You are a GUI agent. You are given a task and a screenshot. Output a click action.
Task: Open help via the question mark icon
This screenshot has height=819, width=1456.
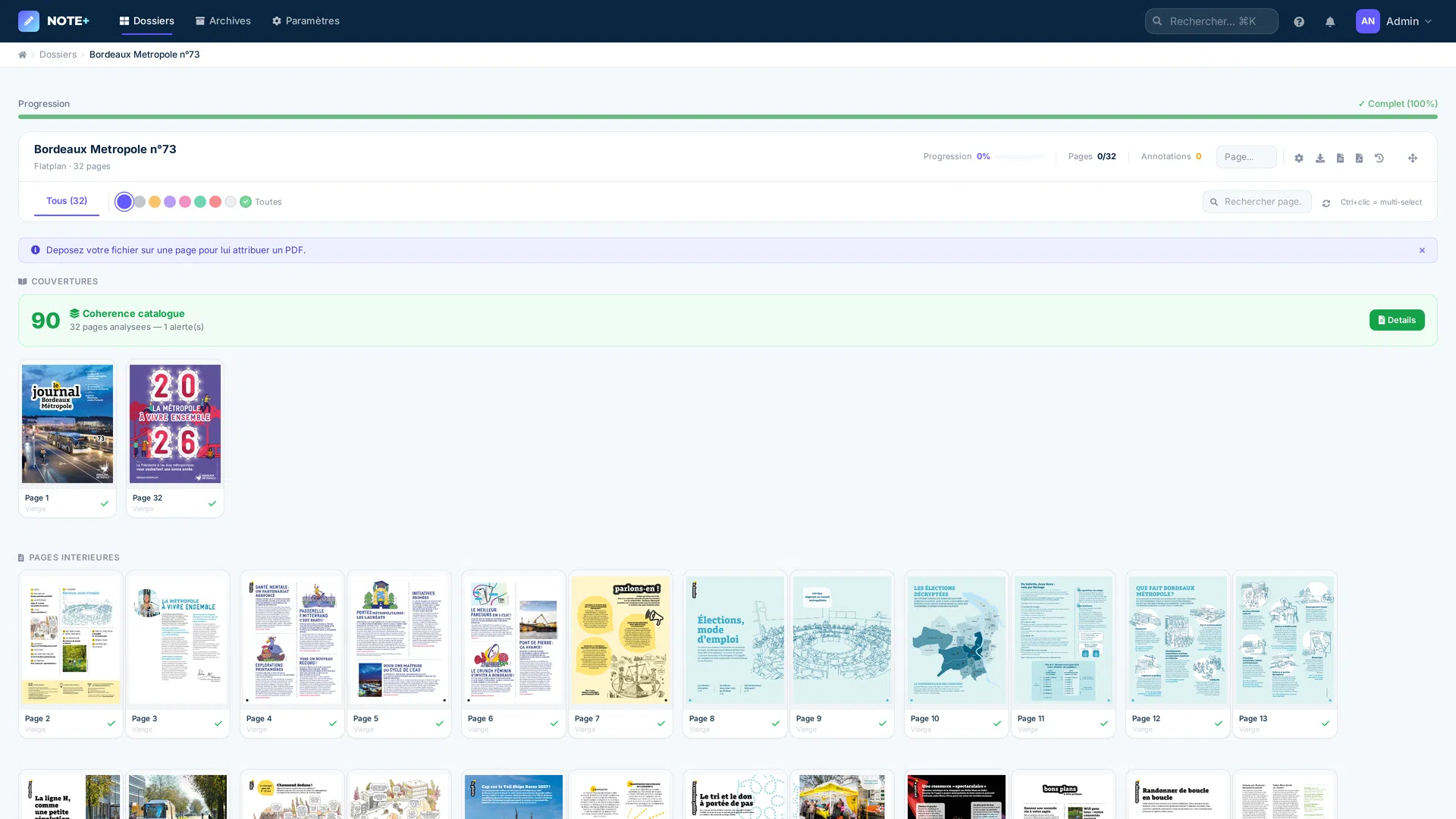[x=1298, y=21]
